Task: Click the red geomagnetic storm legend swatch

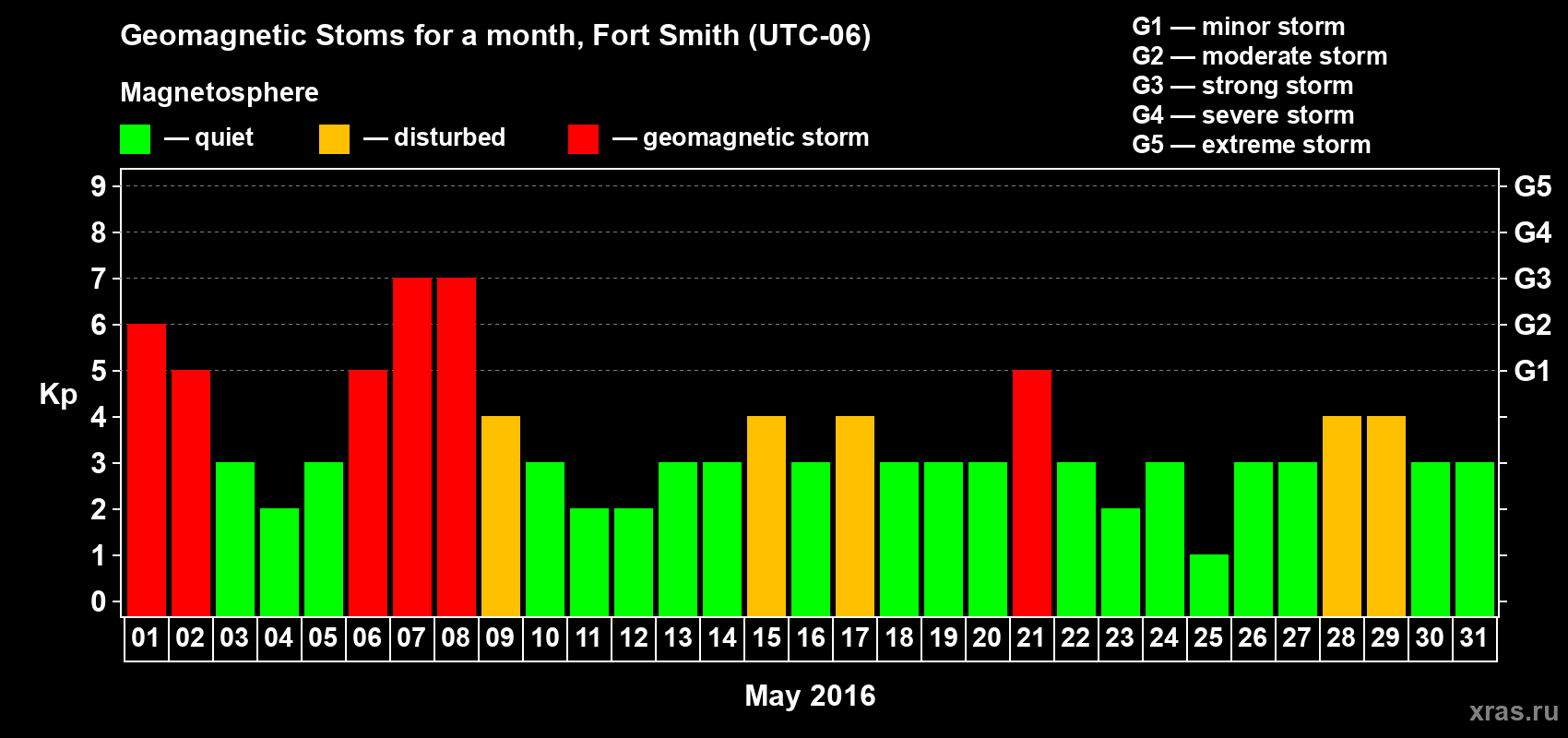Action: [583, 139]
